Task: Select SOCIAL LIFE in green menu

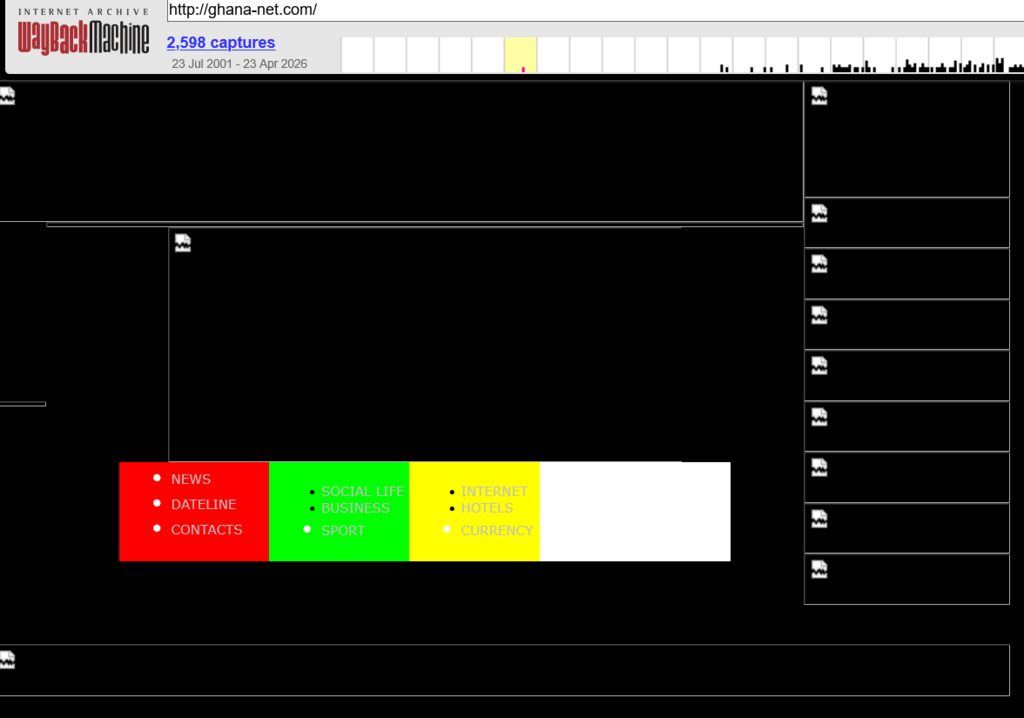Action: 362,491
